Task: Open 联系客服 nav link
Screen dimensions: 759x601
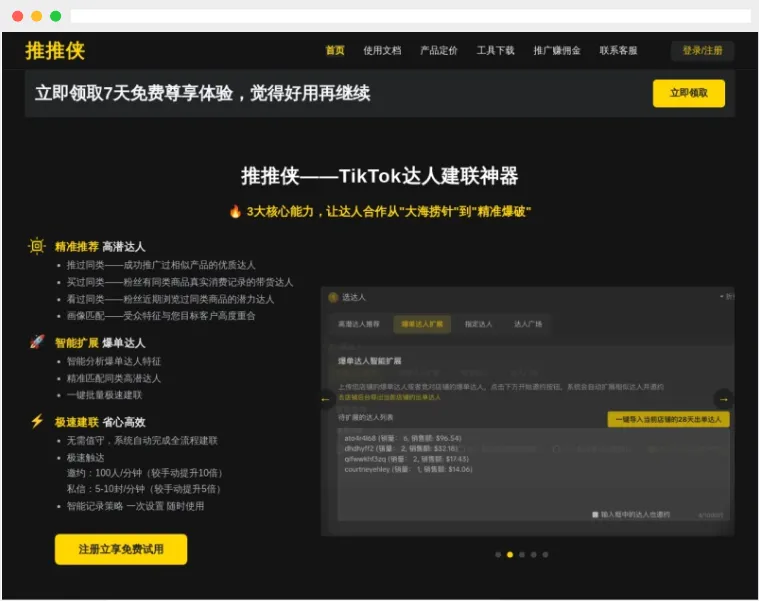Action: (619, 50)
